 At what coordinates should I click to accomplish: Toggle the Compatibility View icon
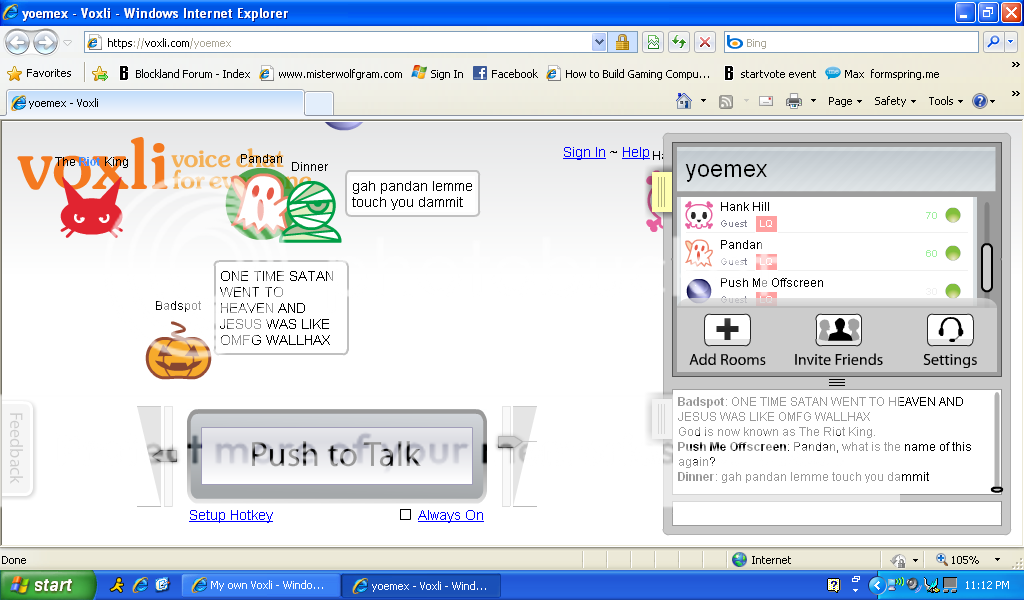(x=652, y=42)
